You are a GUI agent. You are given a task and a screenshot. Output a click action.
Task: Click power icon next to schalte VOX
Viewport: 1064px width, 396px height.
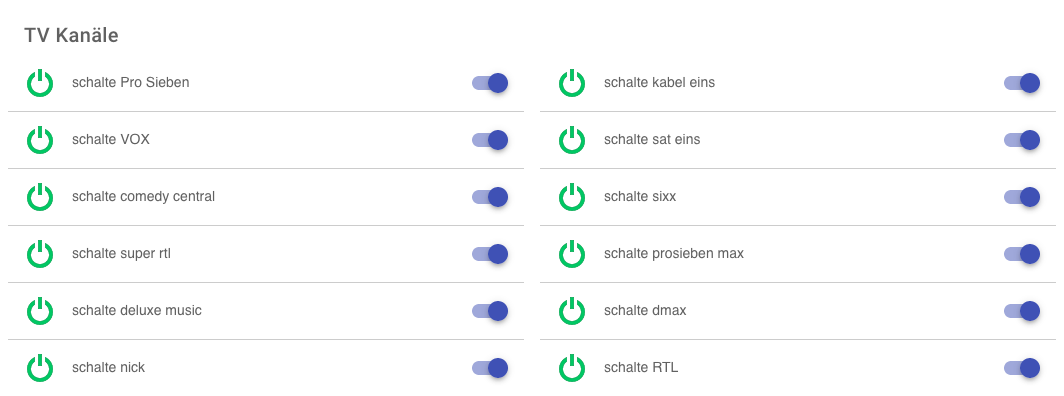[x=40, y=140]
